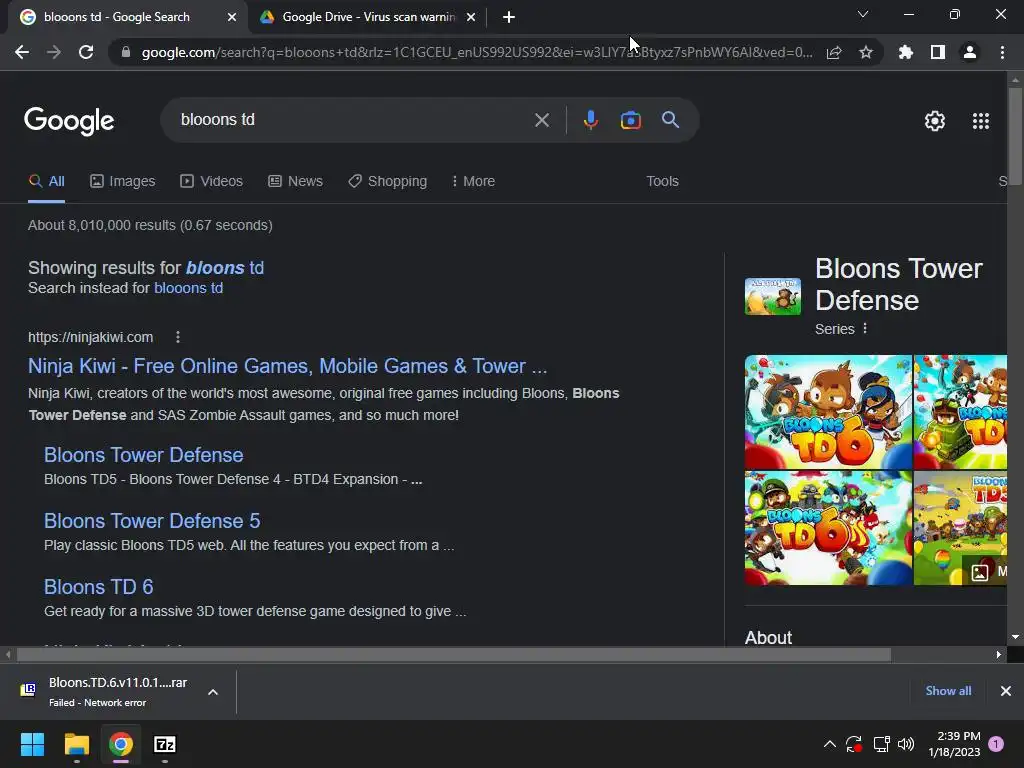This screenshot has height=768, width=1024.
Task: Start voice search with microphone
Action: 591,120
